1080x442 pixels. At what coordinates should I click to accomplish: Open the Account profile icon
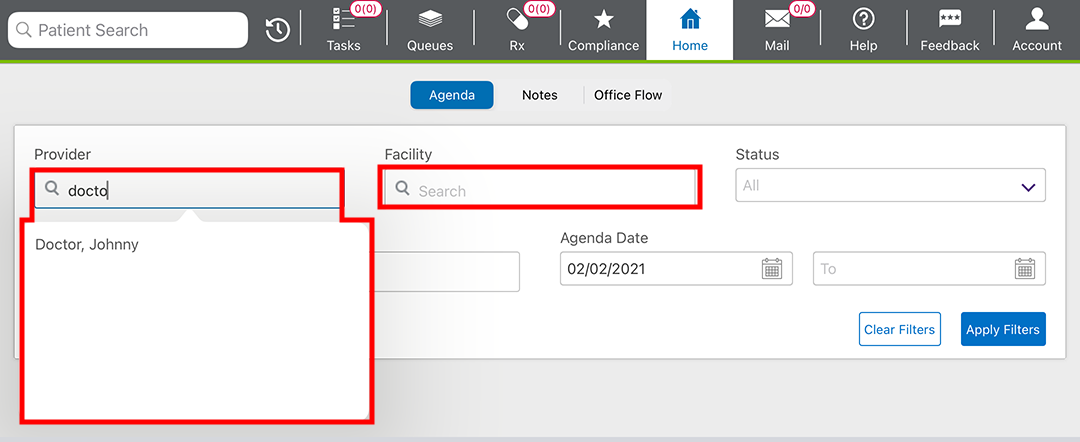coord(1037,20)
